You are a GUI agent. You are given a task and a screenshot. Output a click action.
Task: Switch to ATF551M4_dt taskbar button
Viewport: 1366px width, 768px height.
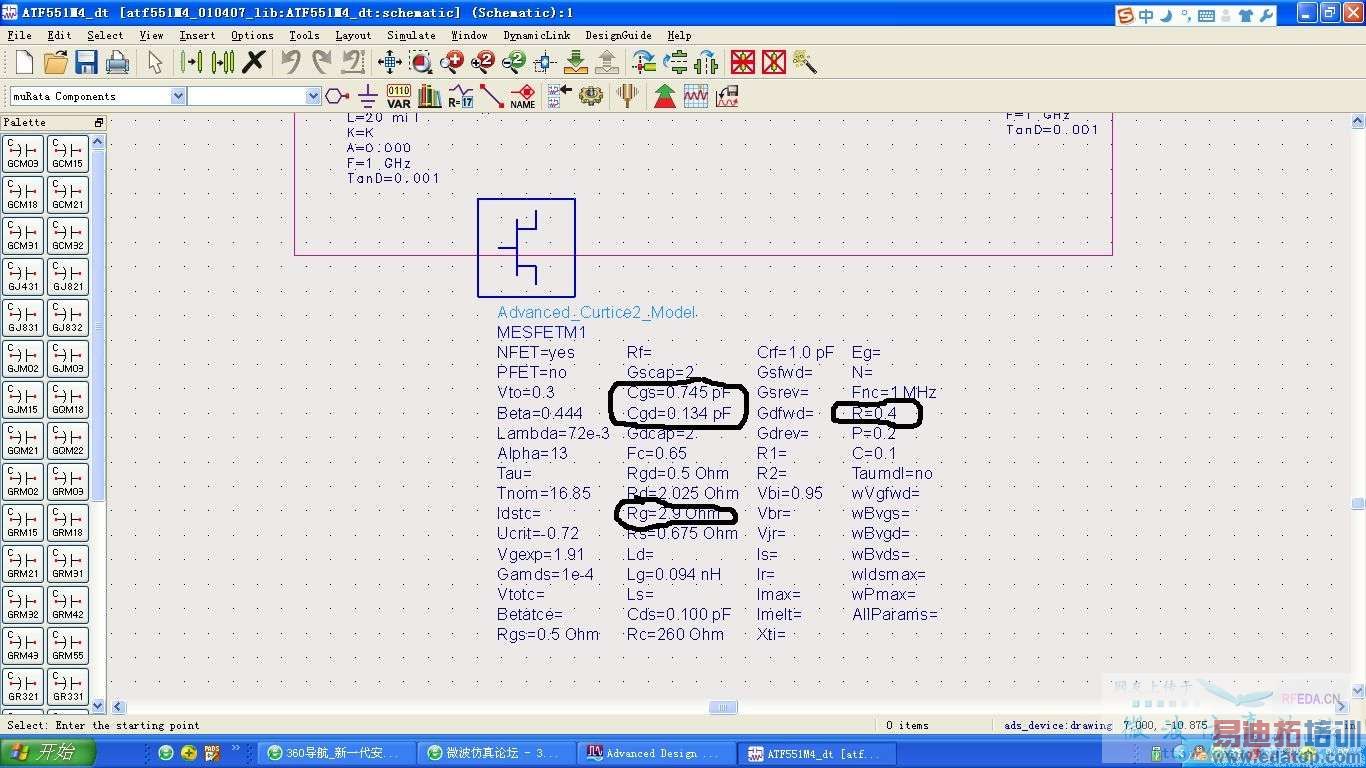pyautogui.click(x=815, y=753)
